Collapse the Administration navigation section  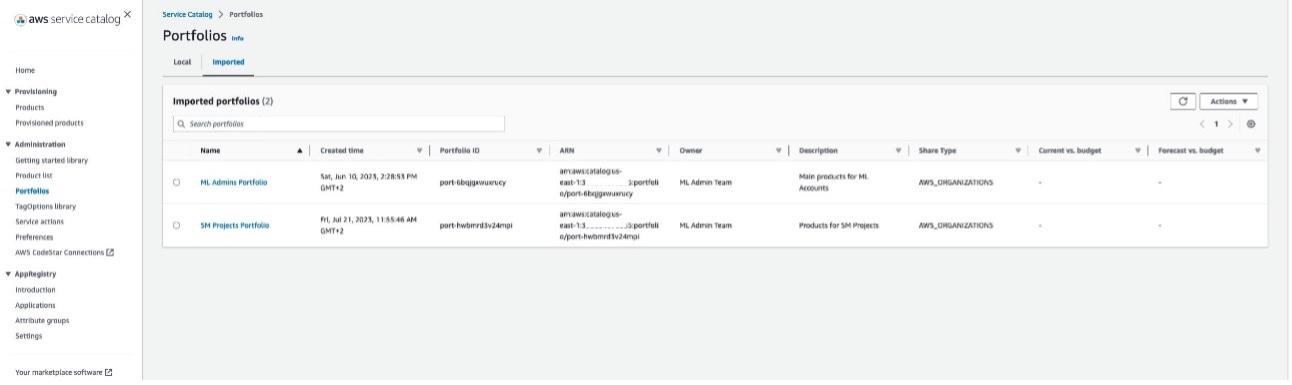coord(8,144)
